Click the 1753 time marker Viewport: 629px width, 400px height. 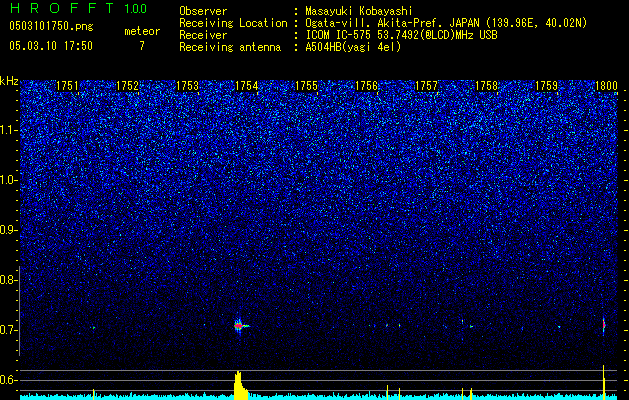click(187, 86)
